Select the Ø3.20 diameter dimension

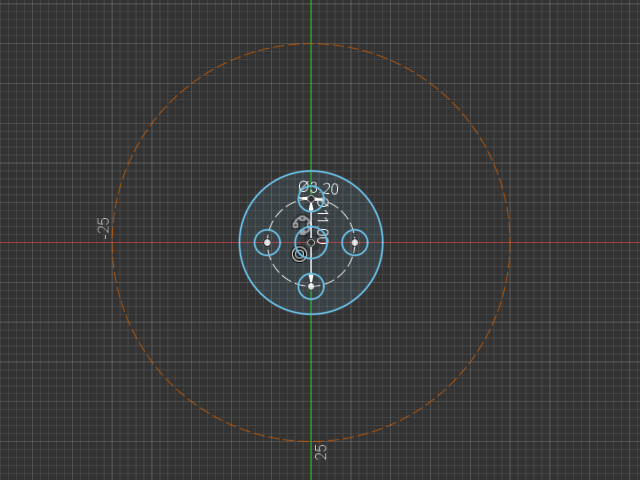coord(318,188)
